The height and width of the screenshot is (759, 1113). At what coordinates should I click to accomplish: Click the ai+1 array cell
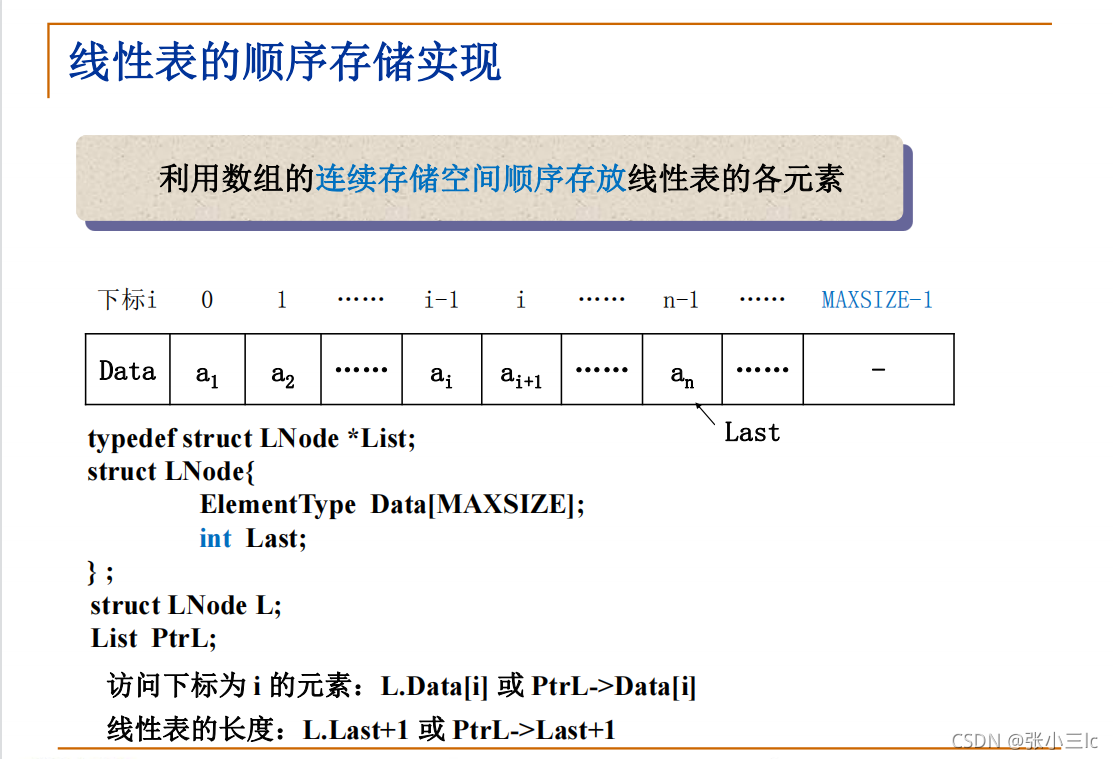coord(522,370)
